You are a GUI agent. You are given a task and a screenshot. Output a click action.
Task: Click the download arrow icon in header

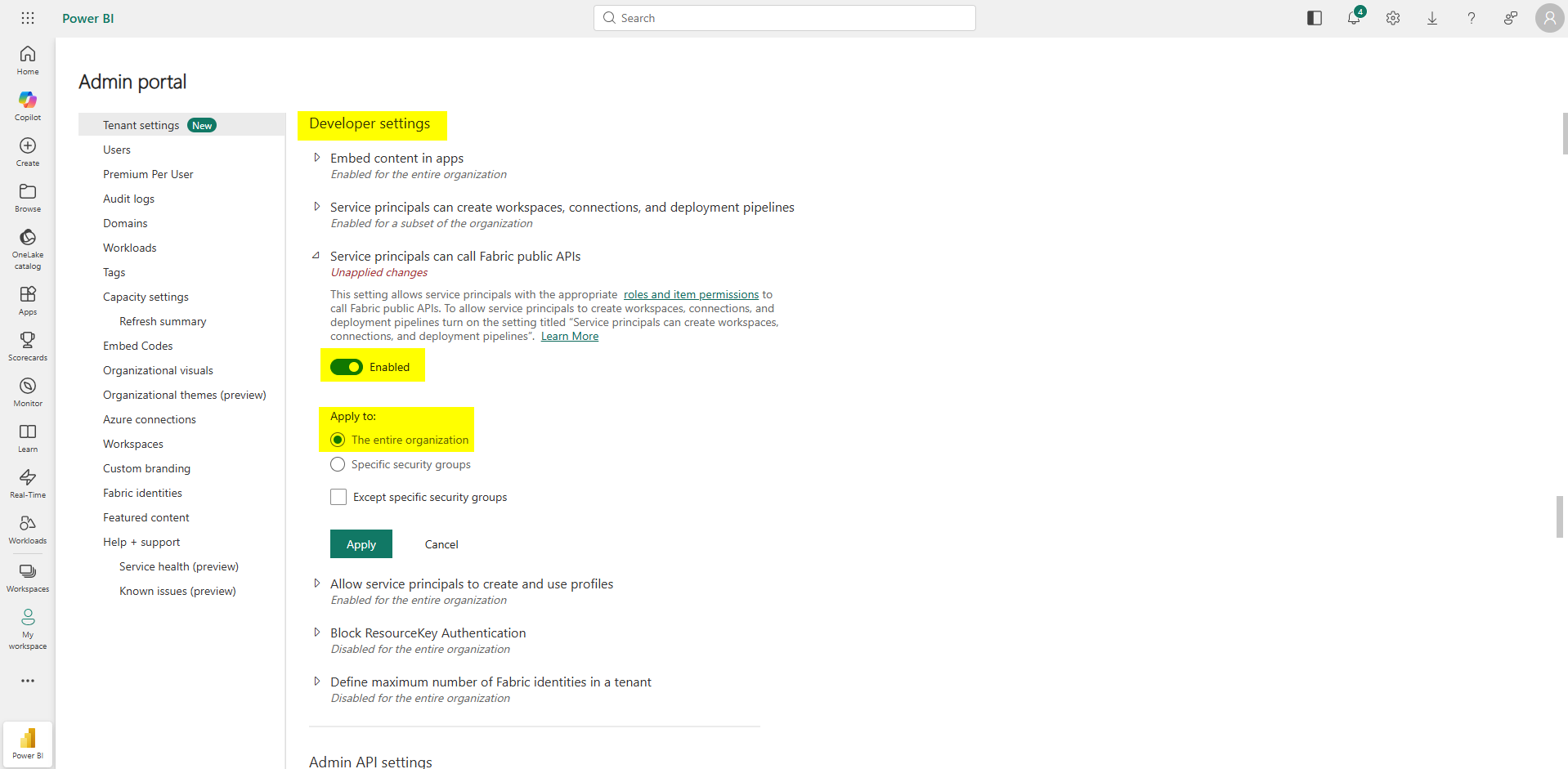1432,18
